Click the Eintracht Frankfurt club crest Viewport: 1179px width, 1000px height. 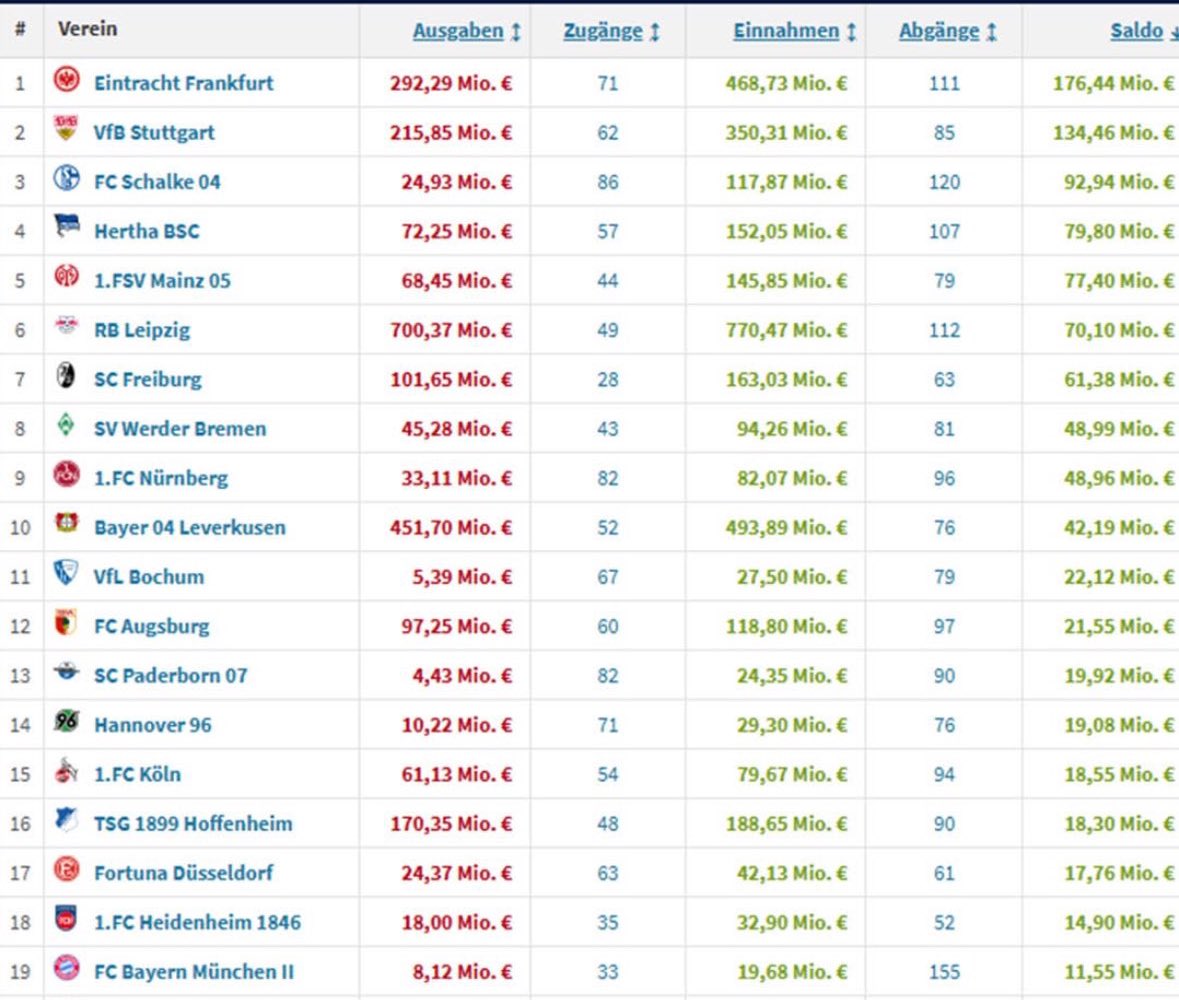[67, 79]
